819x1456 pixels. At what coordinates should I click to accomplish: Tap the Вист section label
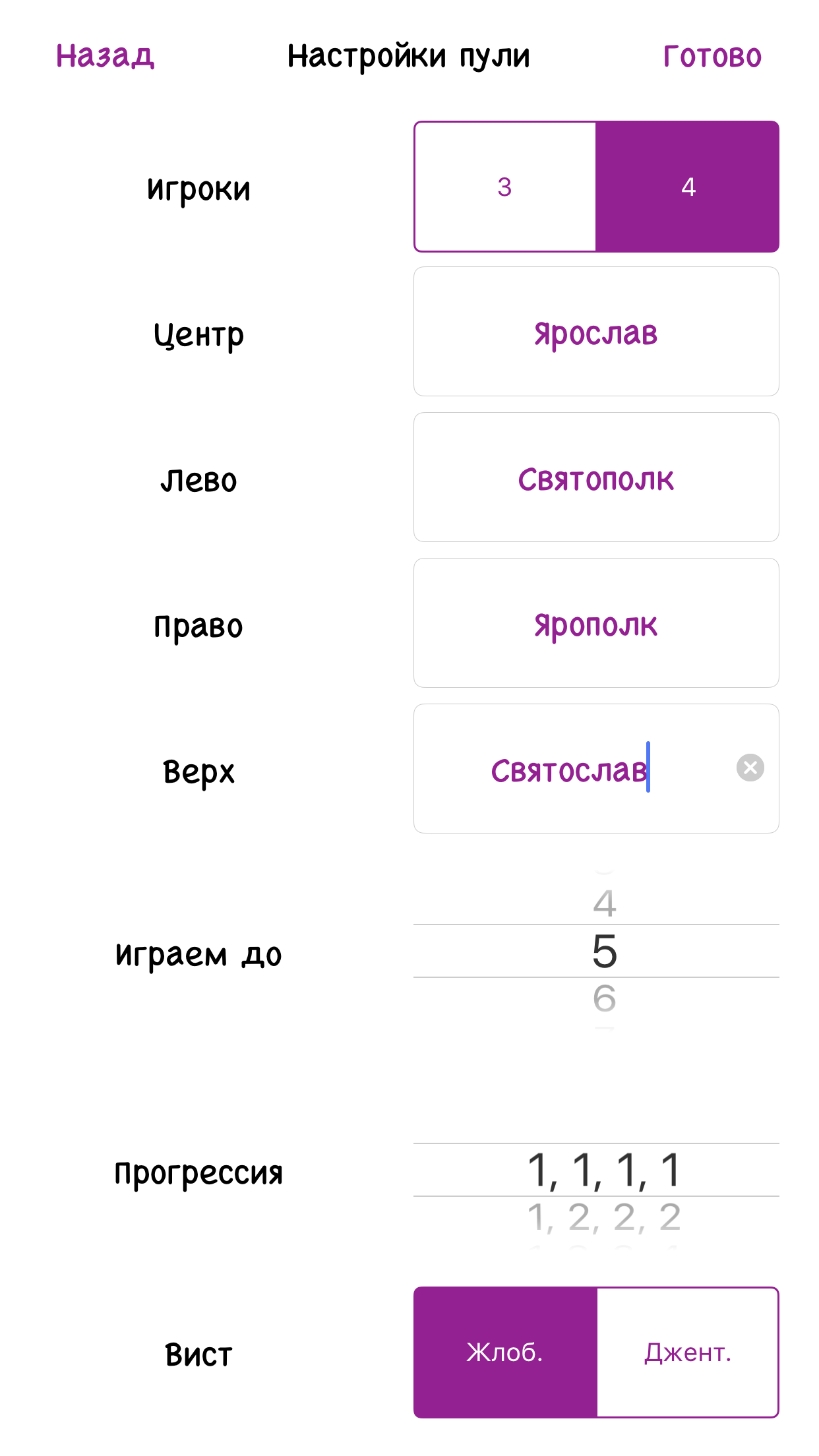[x=197, y=1355]
